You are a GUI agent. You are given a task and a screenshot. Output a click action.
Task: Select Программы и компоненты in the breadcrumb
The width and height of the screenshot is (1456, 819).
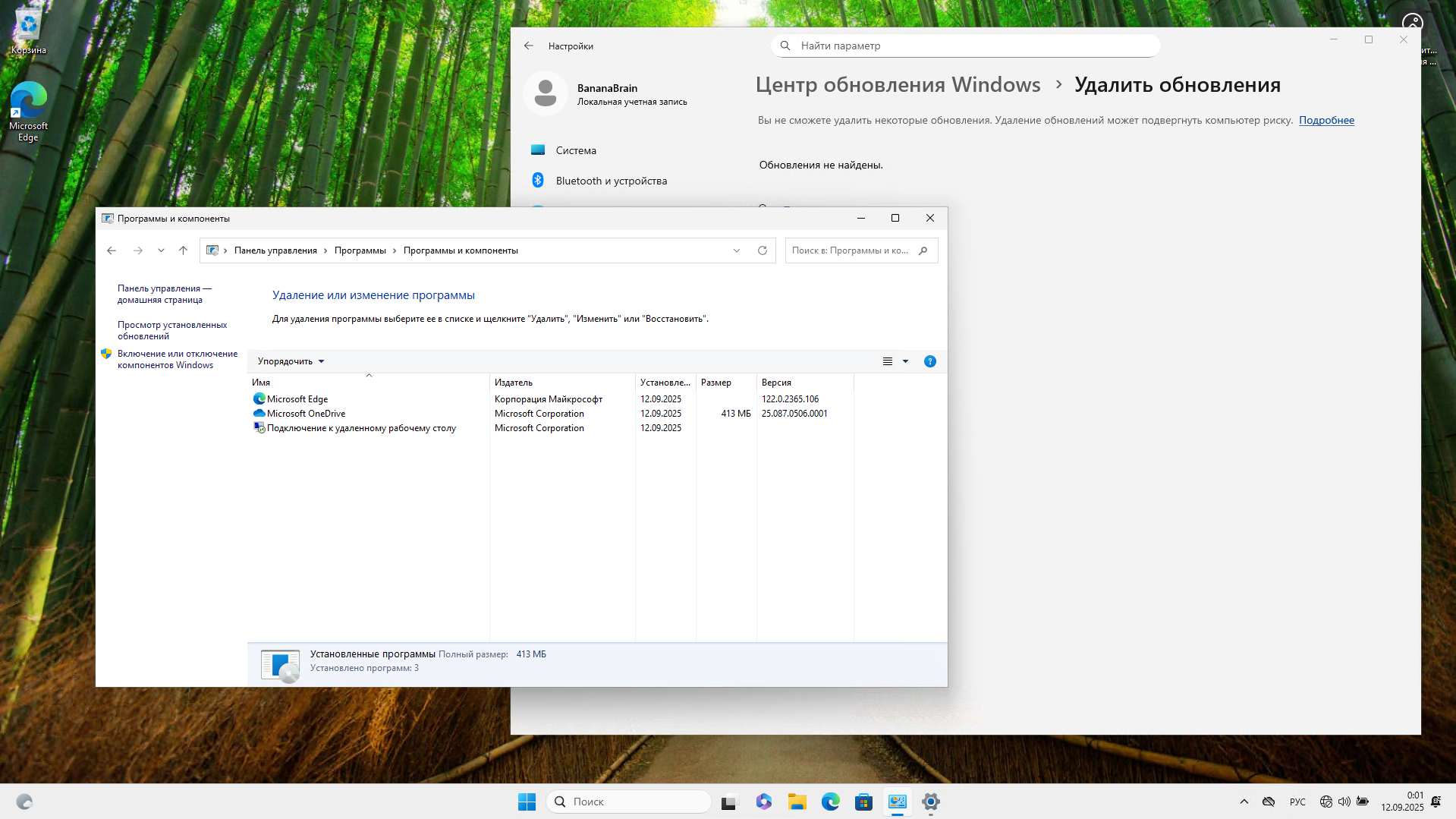pos(461,250)
